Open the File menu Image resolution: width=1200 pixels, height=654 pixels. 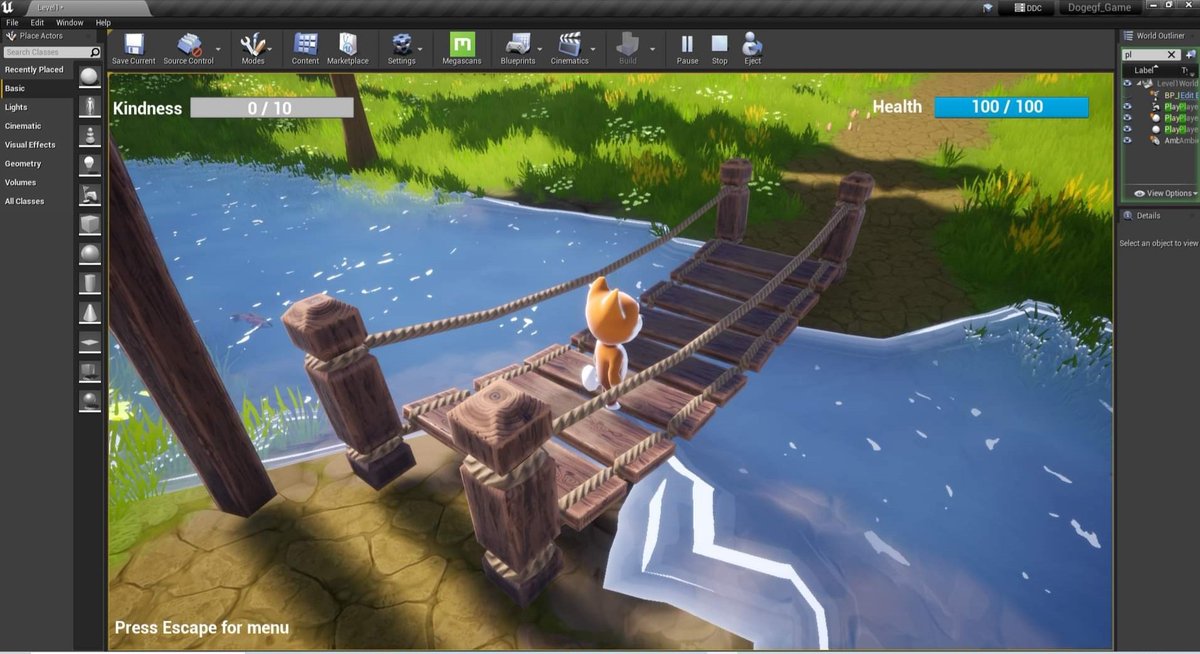pos(12,22)
